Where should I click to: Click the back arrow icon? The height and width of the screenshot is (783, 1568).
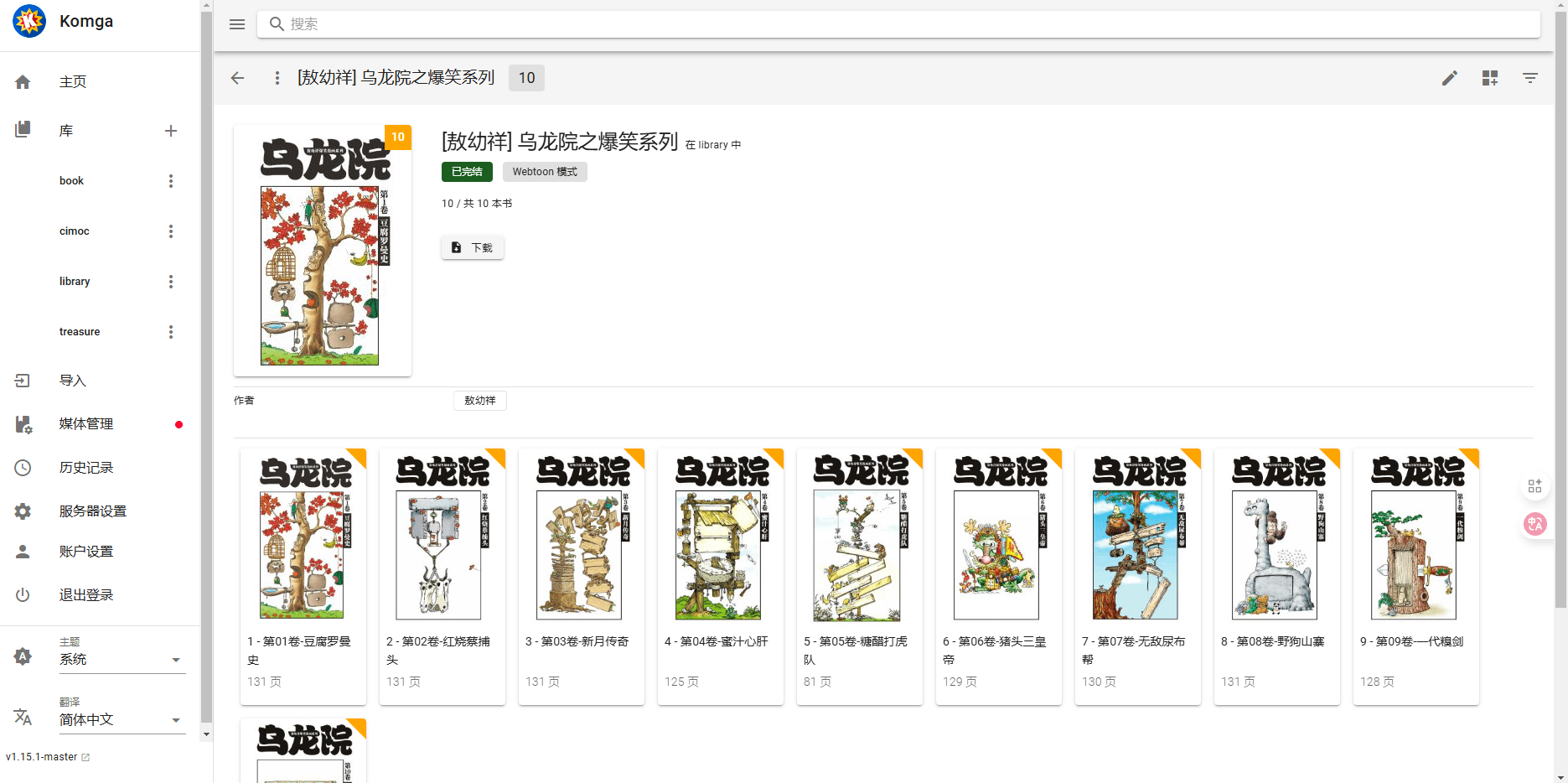point(238,78)
